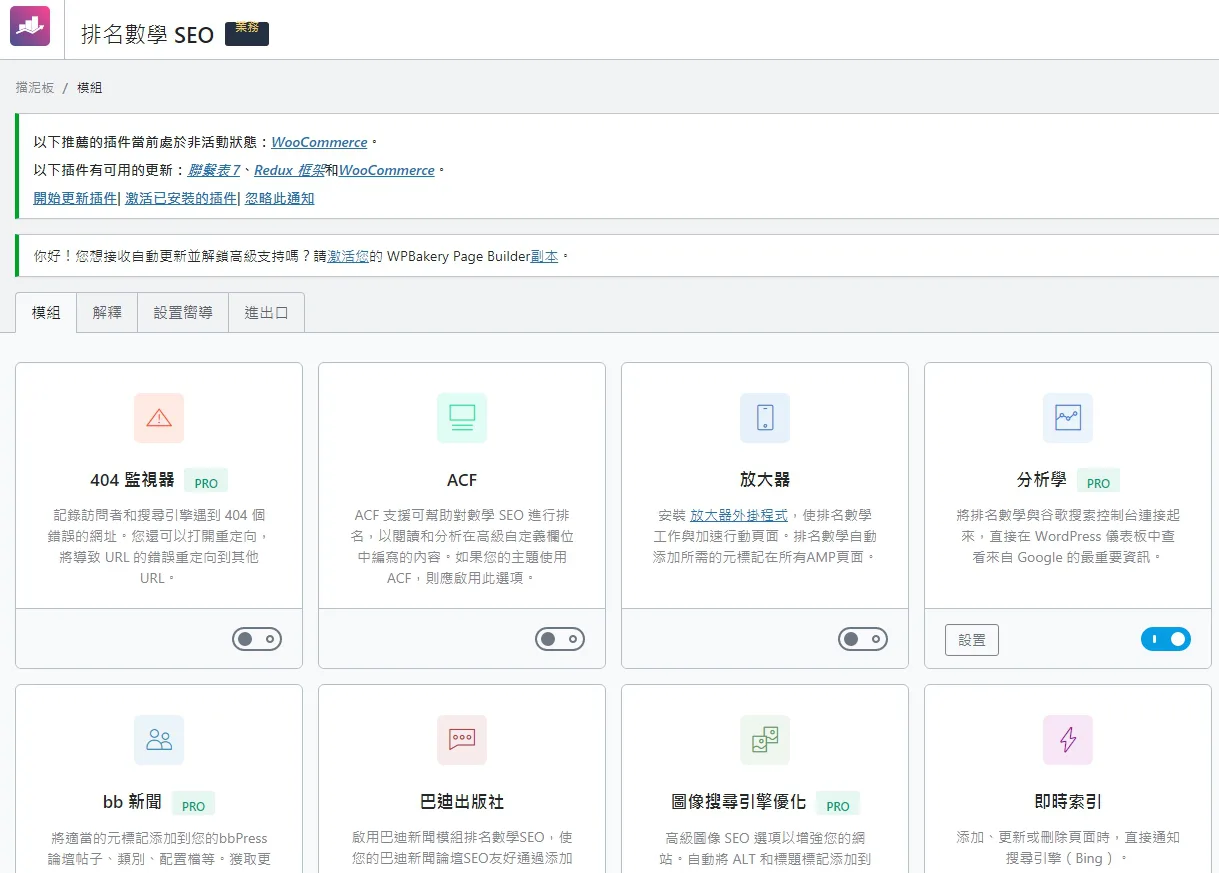Viewport: 1219px width, 873px height.
Task: Dismiss with 忽略此通知 link
Action: tap(280, 198)
